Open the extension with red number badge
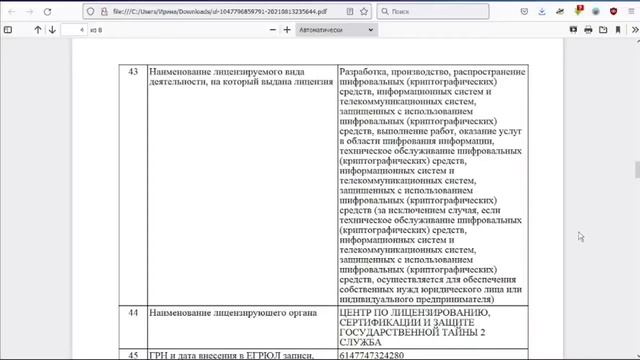This screenshot has height=360, width=640. click(578, 11)
